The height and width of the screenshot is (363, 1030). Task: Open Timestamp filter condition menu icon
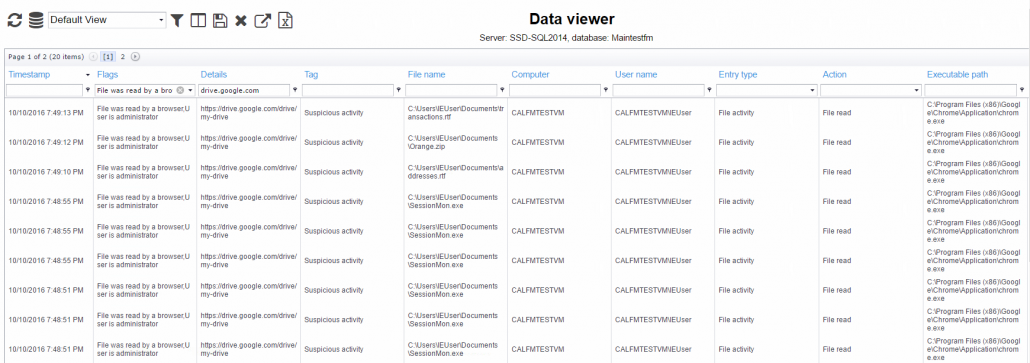[88, 90]
